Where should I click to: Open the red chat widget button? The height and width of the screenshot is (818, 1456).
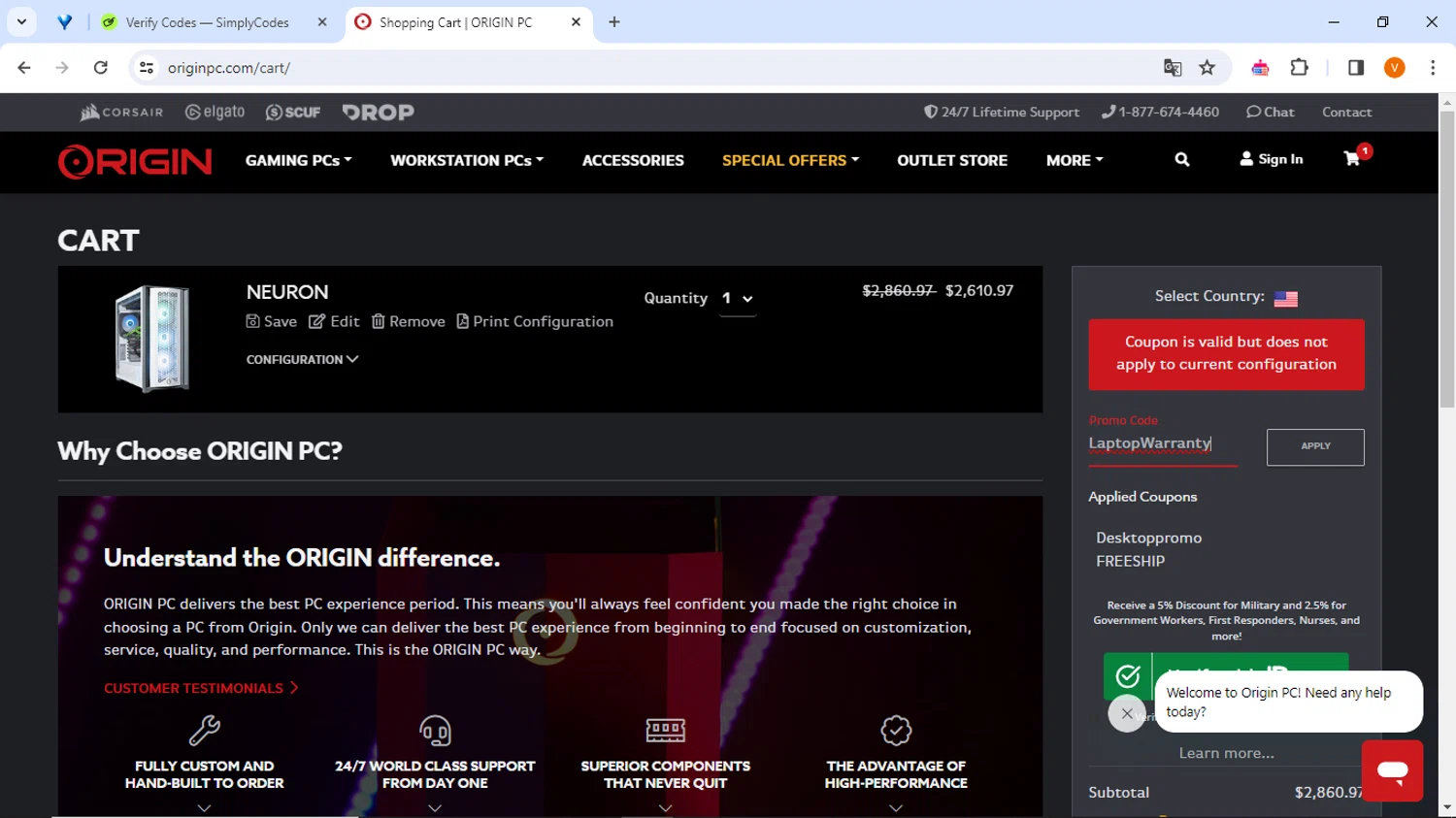pyautogui.click(x=1392, y=770)
